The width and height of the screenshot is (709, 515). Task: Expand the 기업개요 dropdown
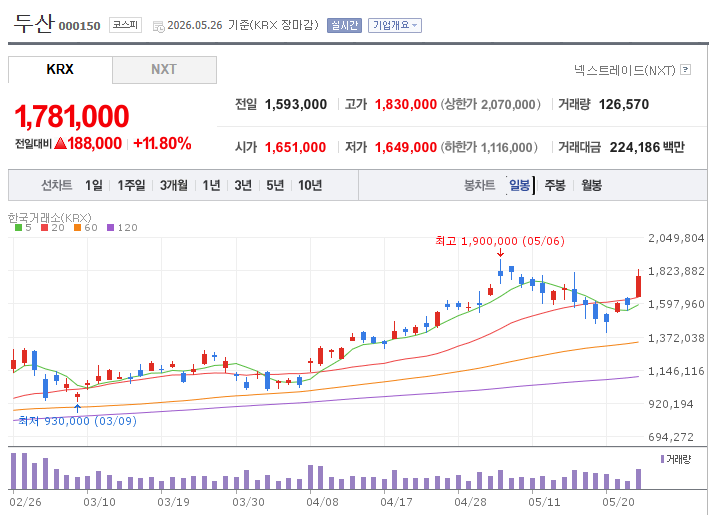pyautogui.click(x=395, y=25)
